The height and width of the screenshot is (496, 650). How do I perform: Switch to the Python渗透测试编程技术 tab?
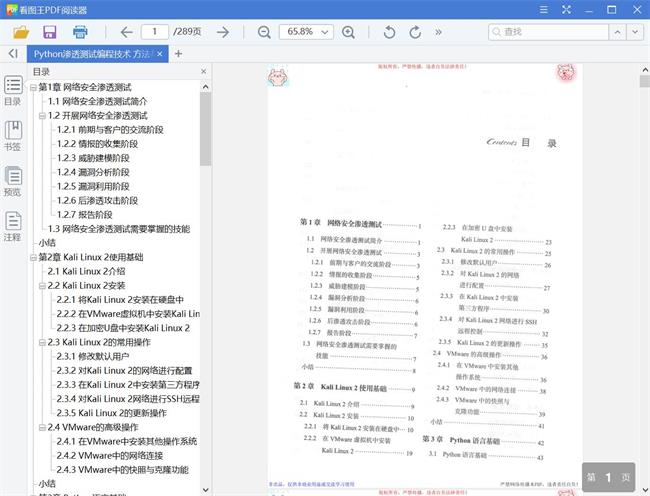click(93, 54)
